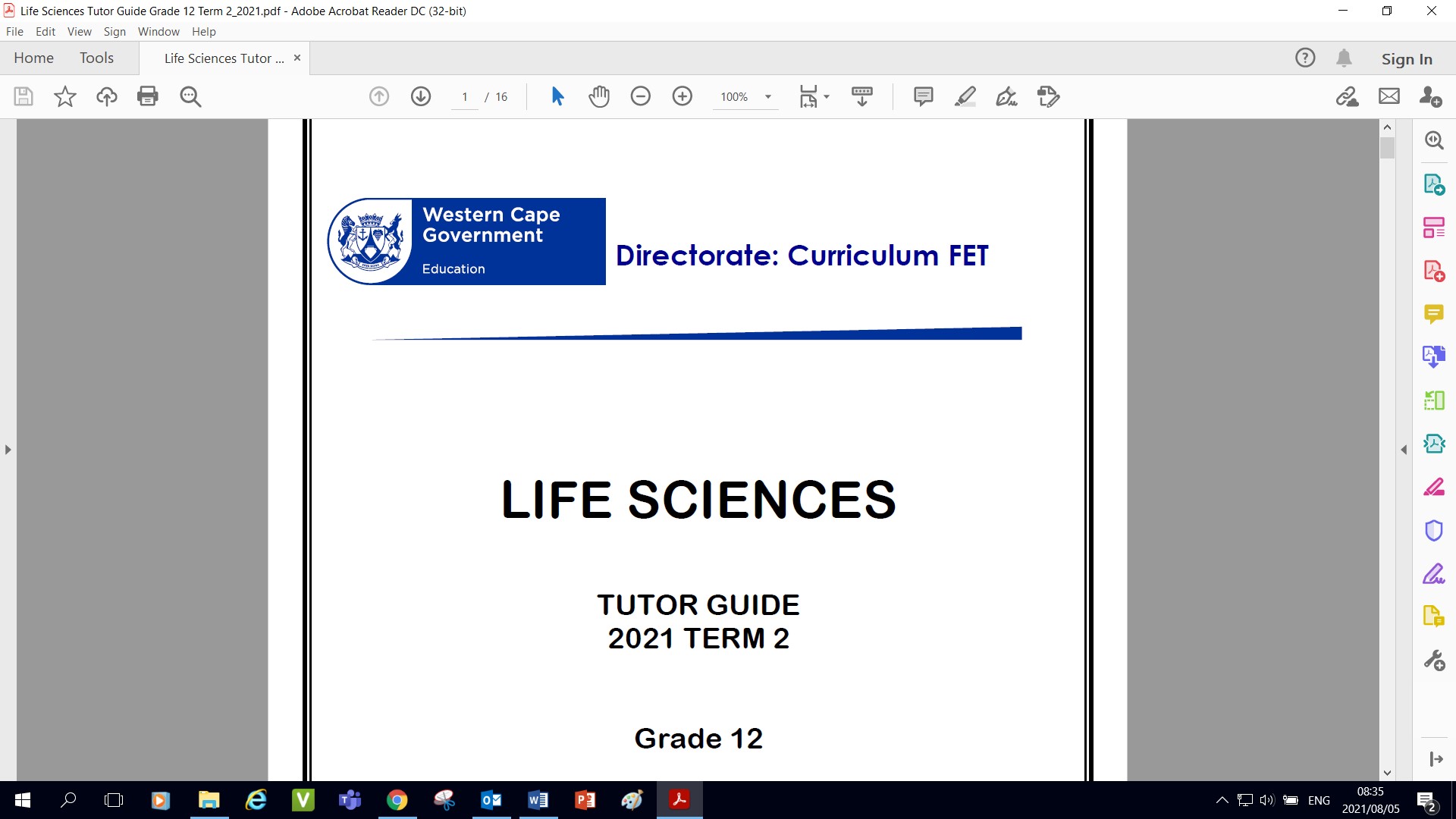Click the Zoom In plus button
The width and height of the screenshot is (1456, 819).
pos(682,97)
